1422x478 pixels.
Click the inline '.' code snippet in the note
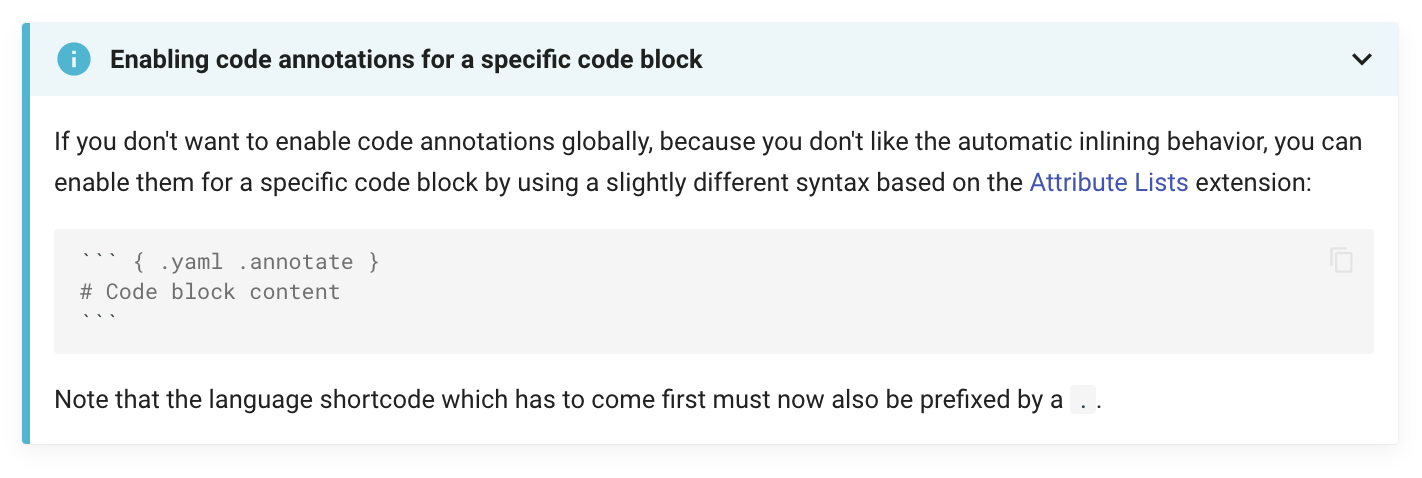[1082, 400]
